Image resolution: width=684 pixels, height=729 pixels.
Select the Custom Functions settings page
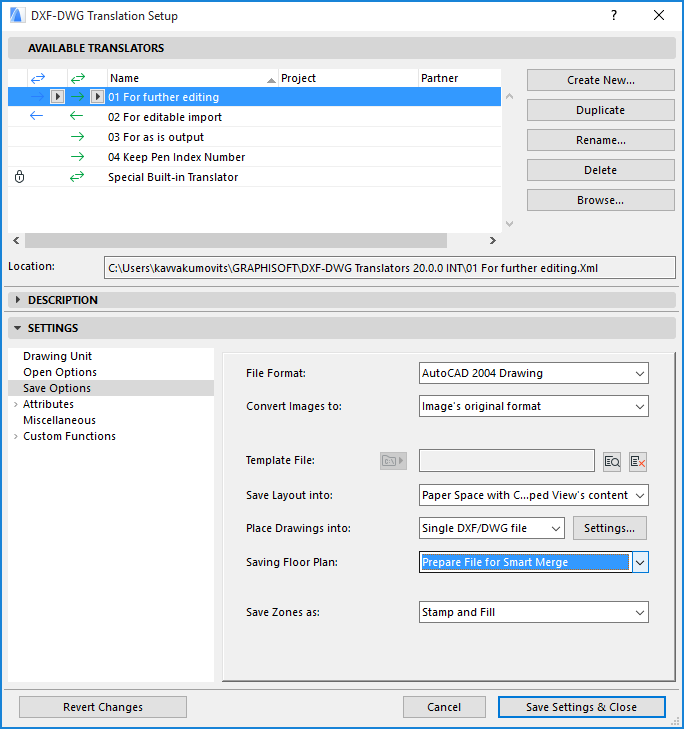point(69,436)
